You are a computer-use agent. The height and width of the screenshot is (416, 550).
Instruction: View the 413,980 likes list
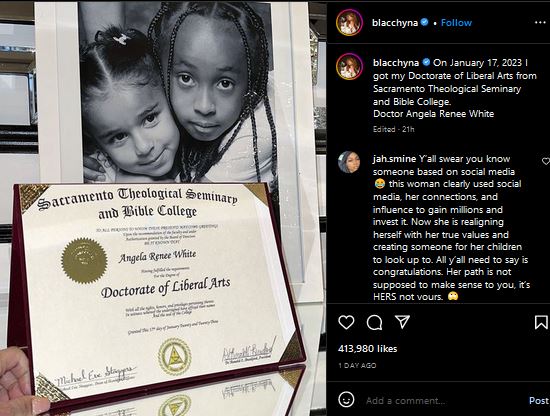click(367, 349)
